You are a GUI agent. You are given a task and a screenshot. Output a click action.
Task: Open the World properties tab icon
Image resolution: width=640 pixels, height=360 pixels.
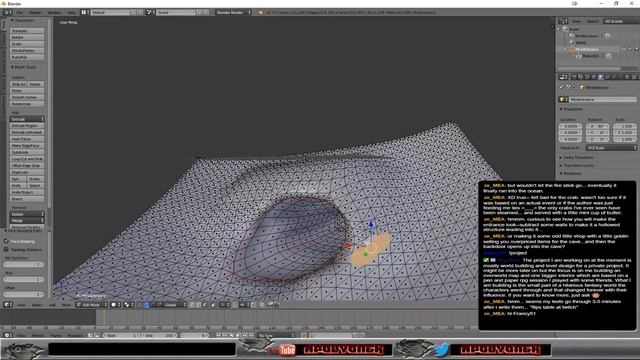pos(594,77)
